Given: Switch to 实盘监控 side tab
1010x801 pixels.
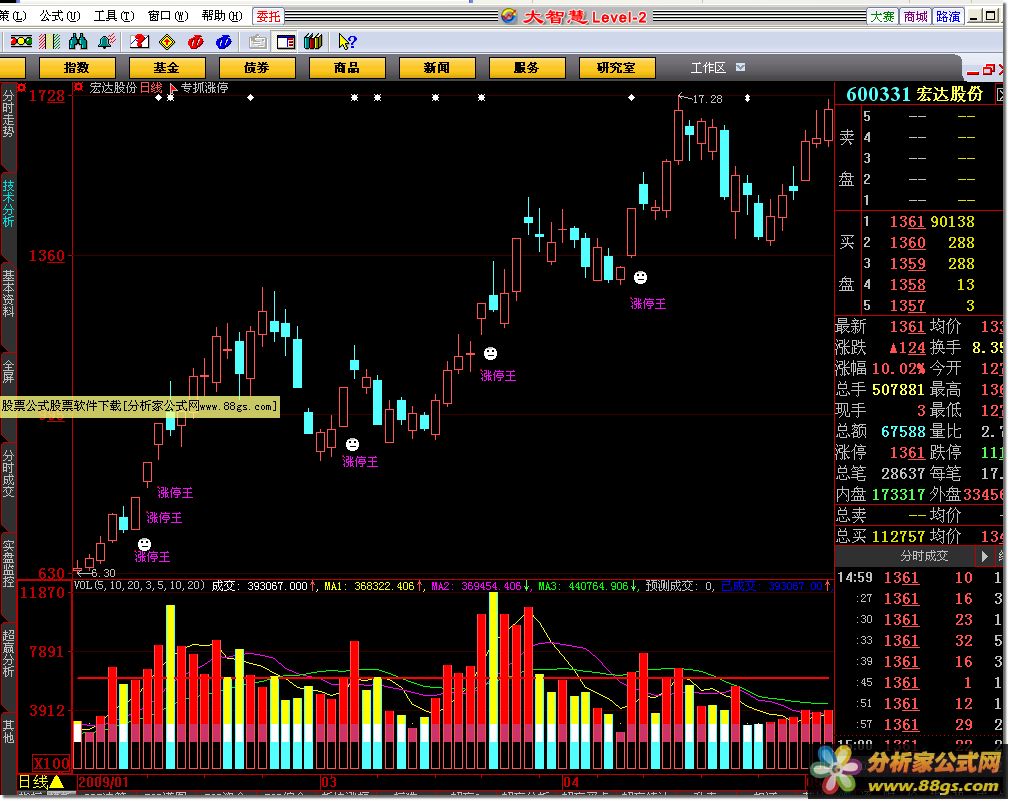Looking at the screenshot, I should tap(8, 563).
